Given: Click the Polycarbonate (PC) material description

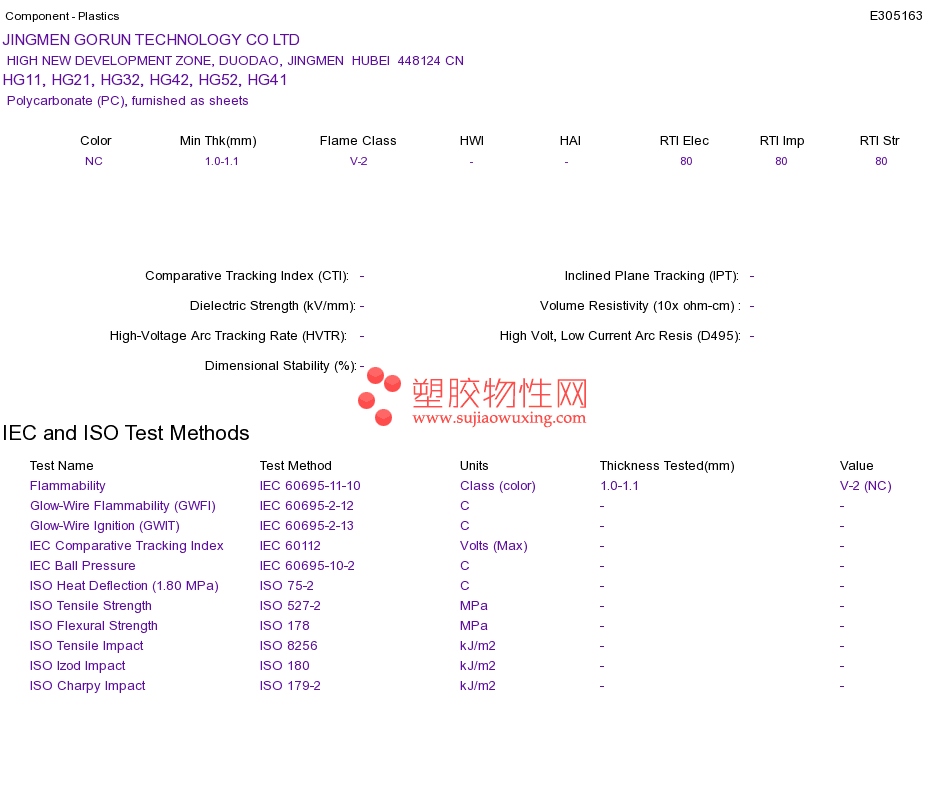Looking at the screenshot, I should coord(127,101).
